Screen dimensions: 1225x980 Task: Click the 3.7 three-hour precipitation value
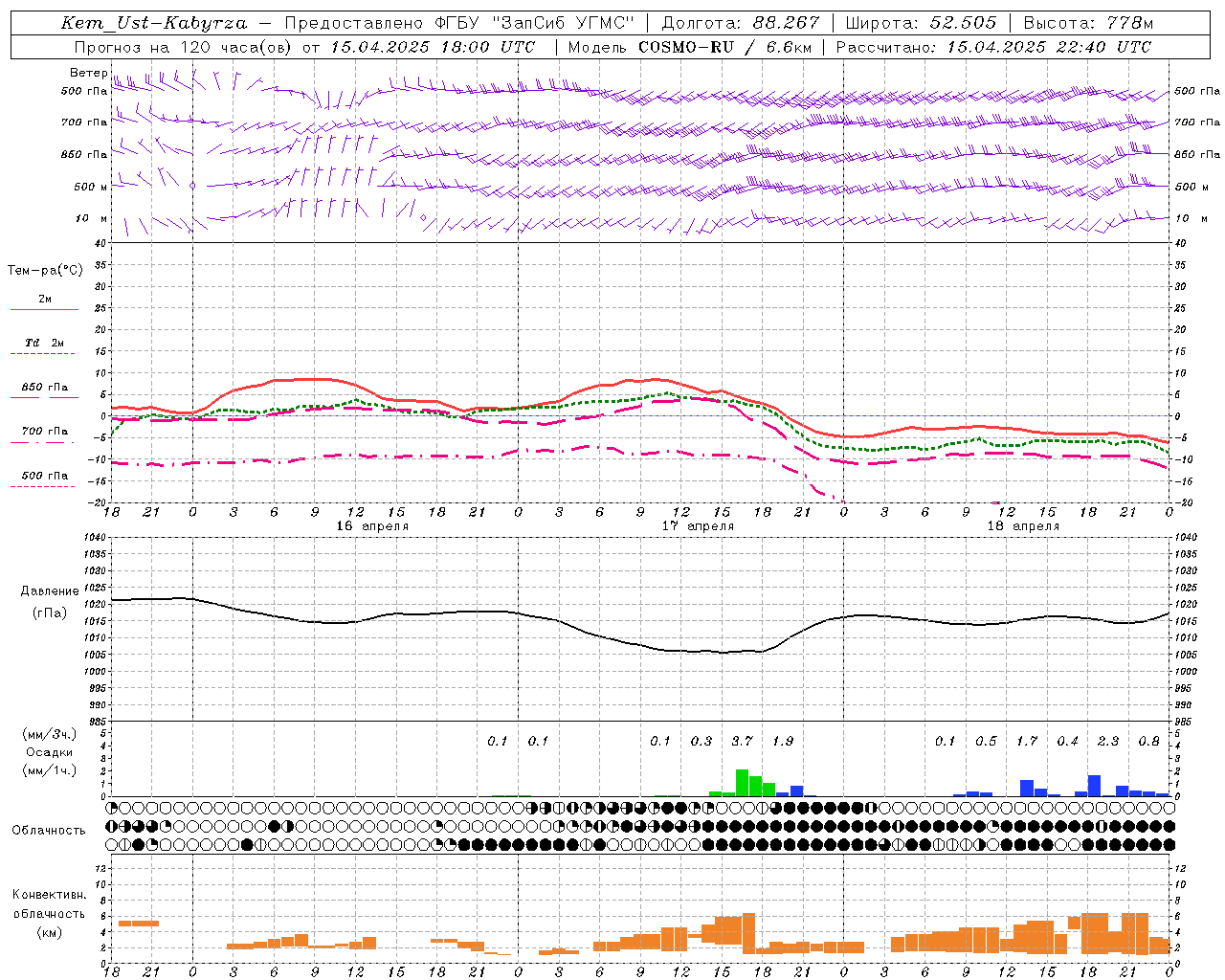coord(742,741)
